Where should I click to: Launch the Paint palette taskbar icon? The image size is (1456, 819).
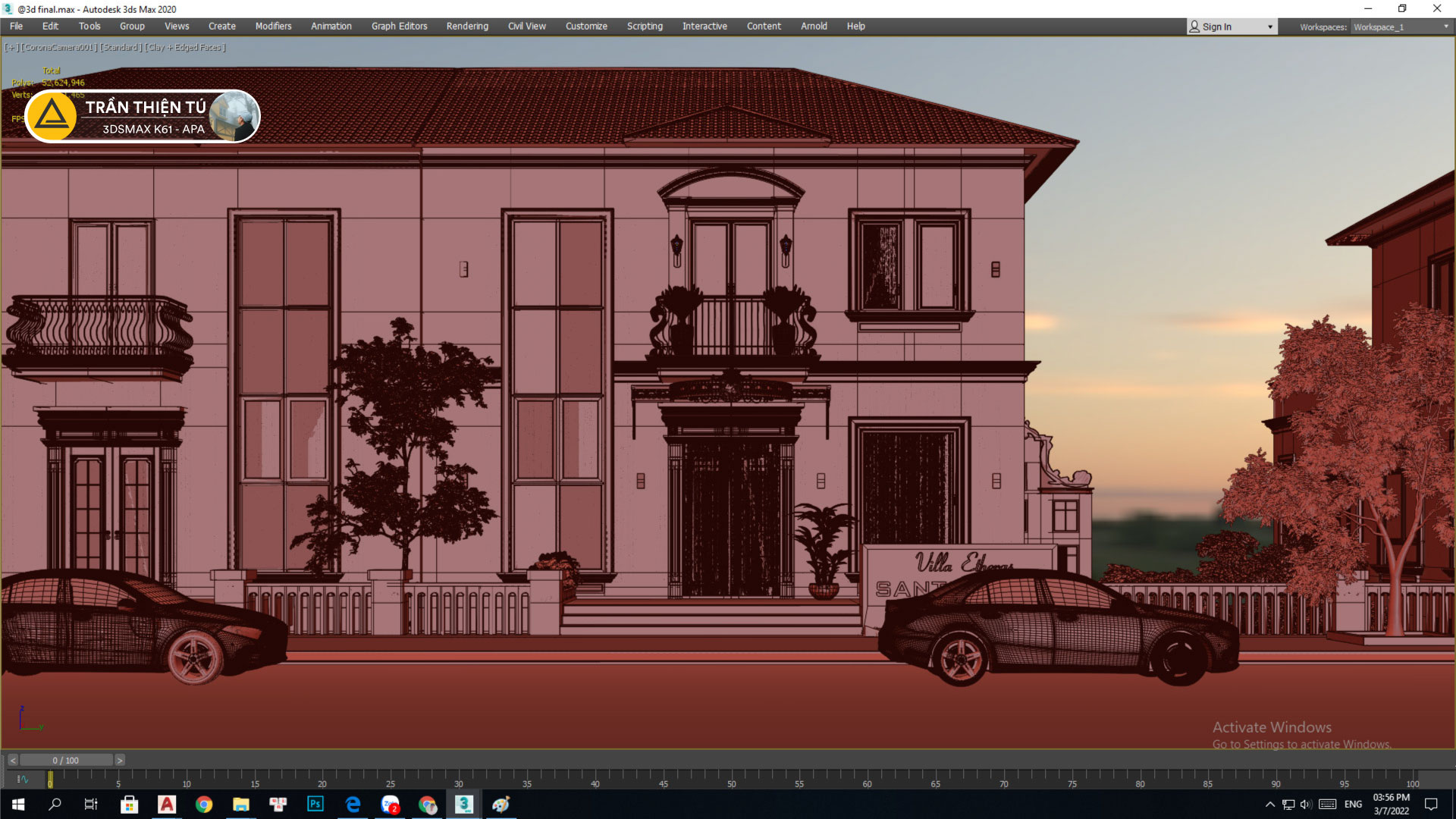click(x=501, y=804)
